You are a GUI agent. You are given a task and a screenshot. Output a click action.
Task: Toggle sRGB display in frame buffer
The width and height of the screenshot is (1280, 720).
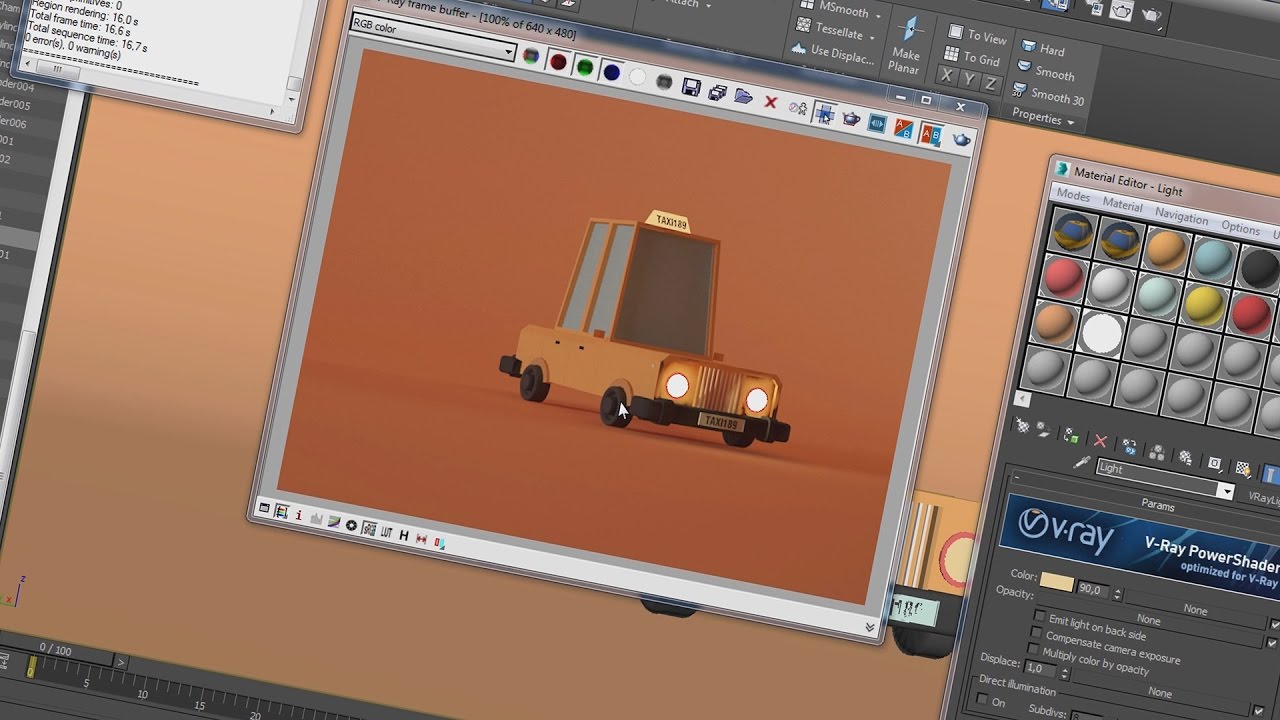point(369,530)
